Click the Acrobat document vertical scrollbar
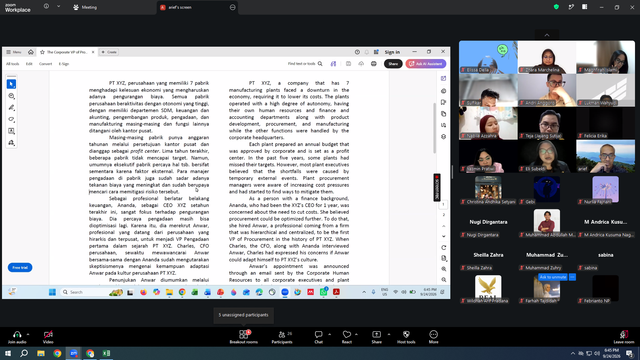Image resolution: width=640 pixels, height=360 pixels. click(x=435, y=128)
